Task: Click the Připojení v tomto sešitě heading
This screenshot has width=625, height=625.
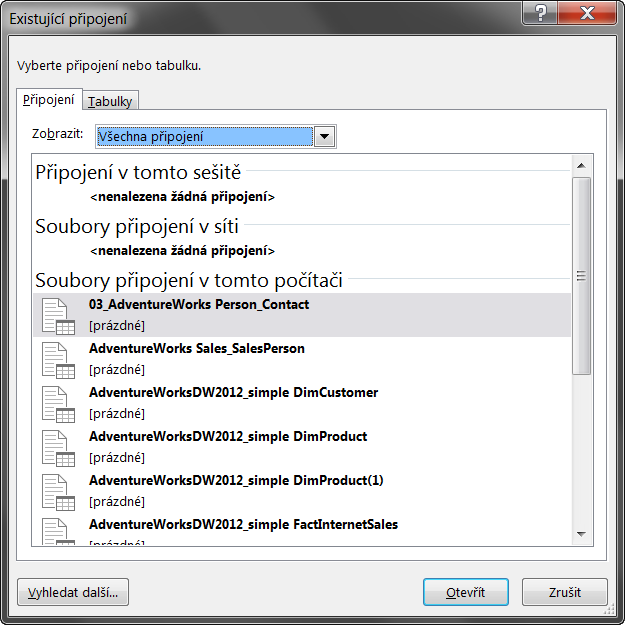Action: 138,173
